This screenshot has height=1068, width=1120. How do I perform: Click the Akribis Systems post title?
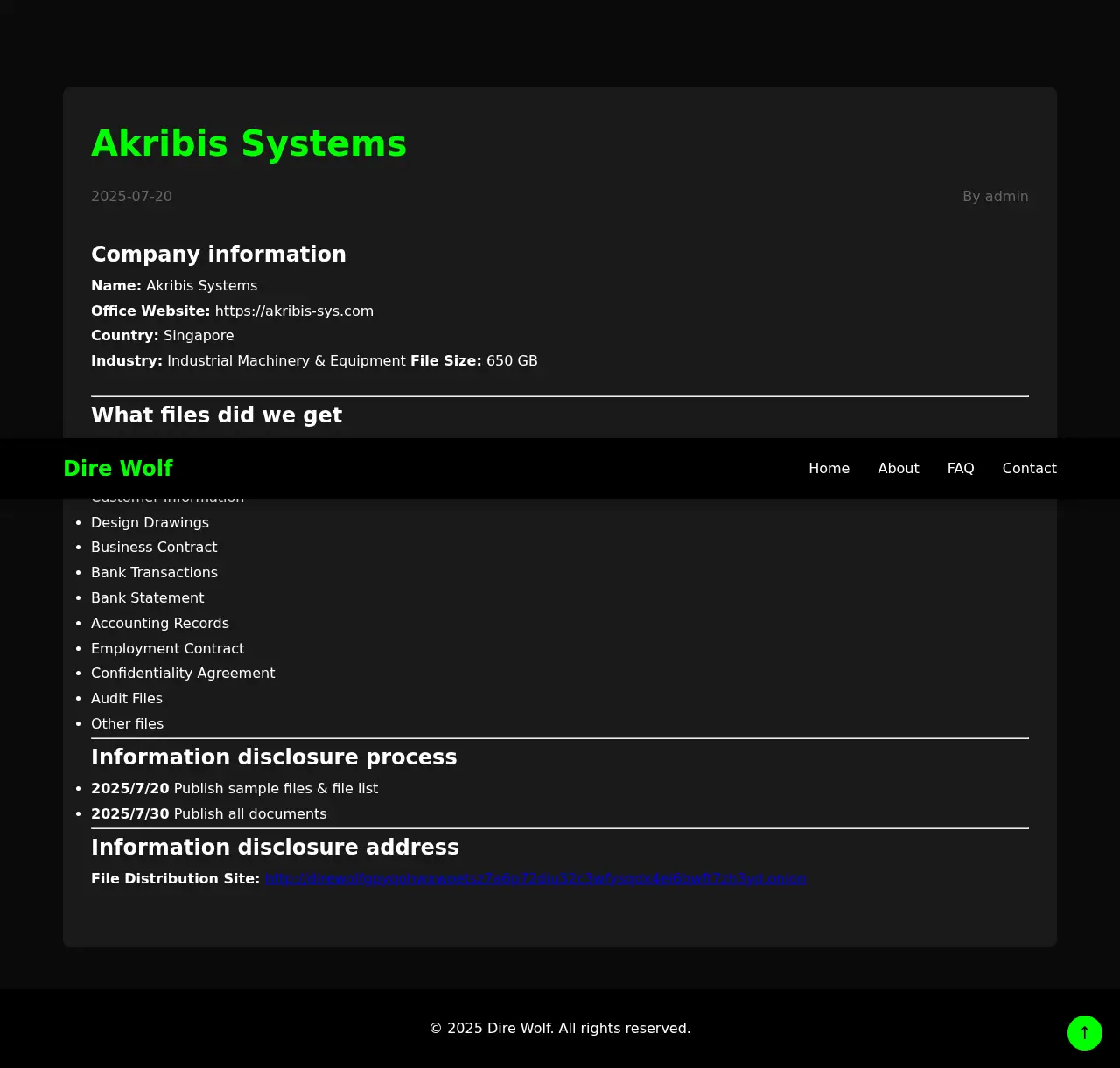(x=248, y=143)
